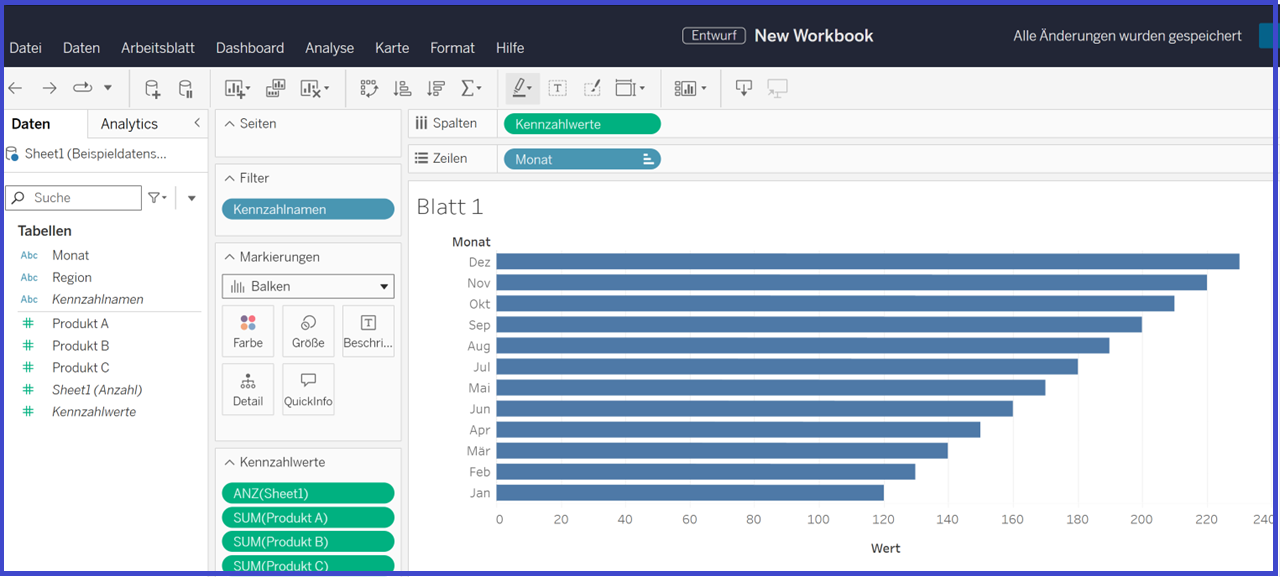The image size is (1280, 577).
Task: Add a new data source via cylinder-plus icon
Action: [x=152, y=89]
